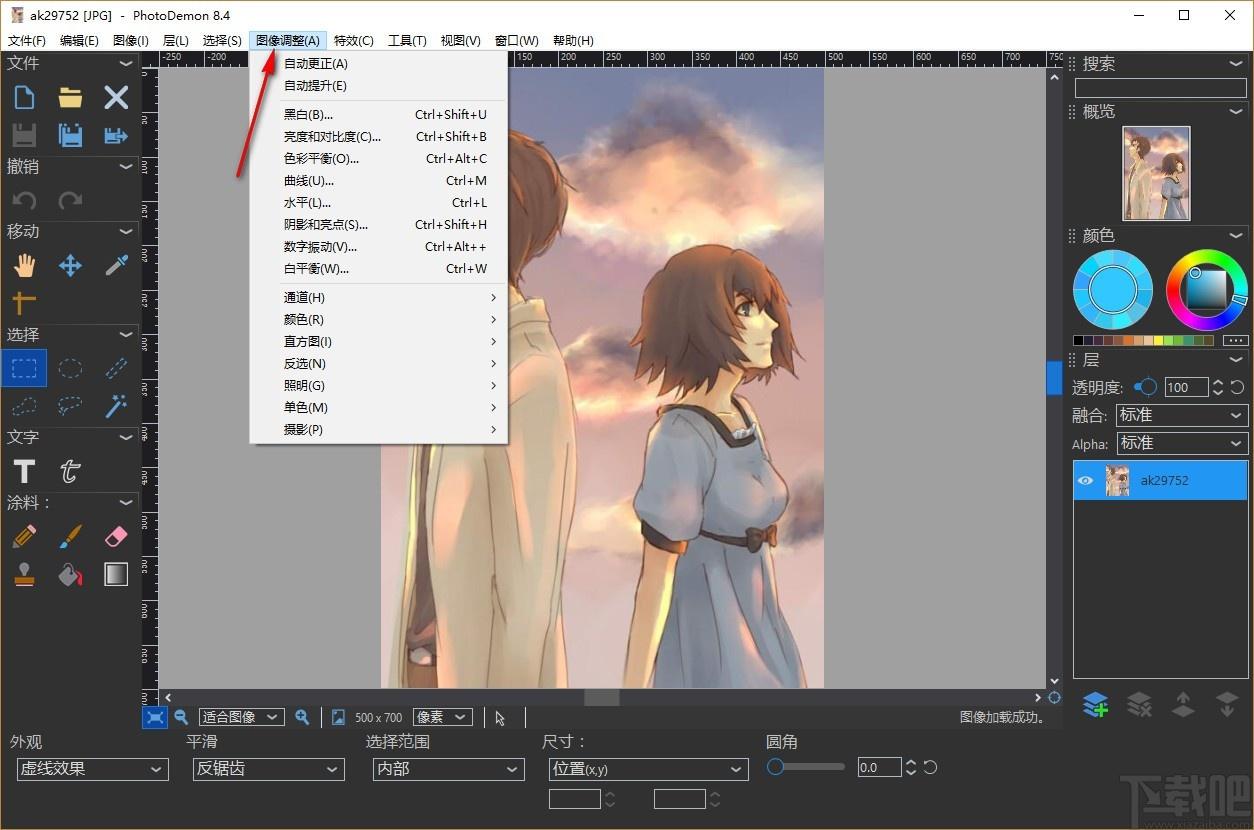Toggle fit-to-screen zoom button
This screenshot has height=830, width=1254.
(x=155, y=717)
